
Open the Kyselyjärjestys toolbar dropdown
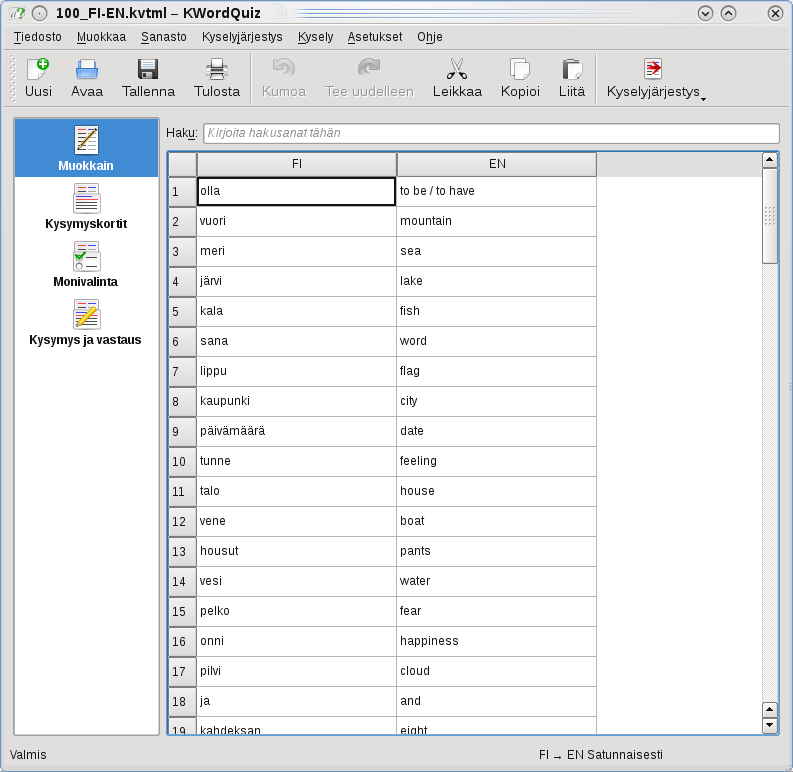[x=655, y=78]
